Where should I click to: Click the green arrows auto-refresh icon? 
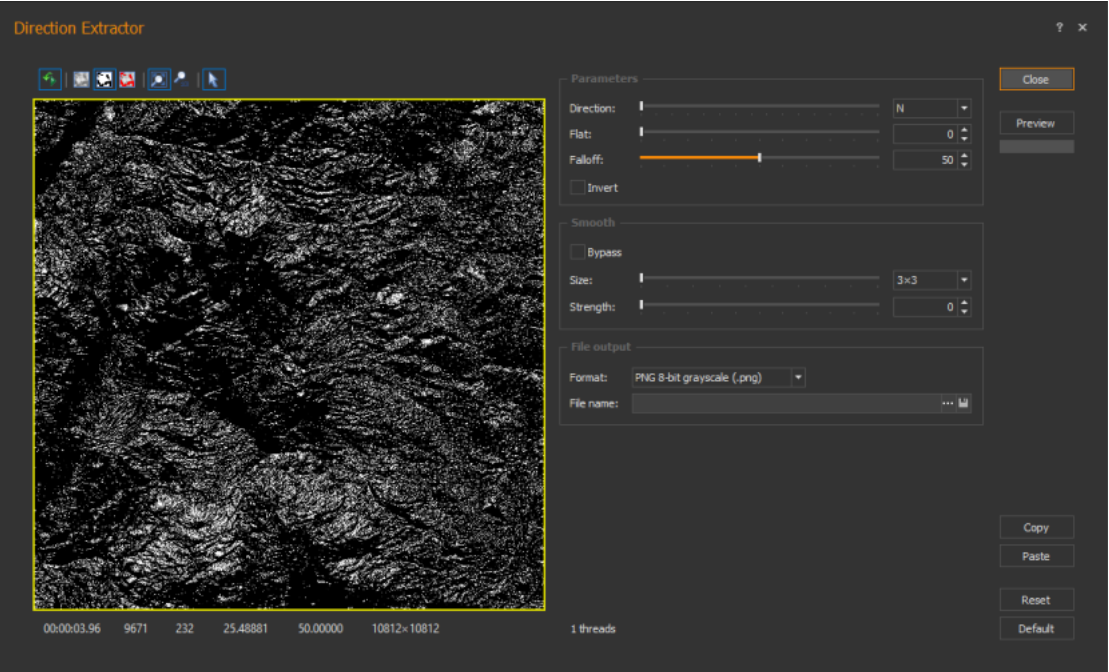click(49, 80)
